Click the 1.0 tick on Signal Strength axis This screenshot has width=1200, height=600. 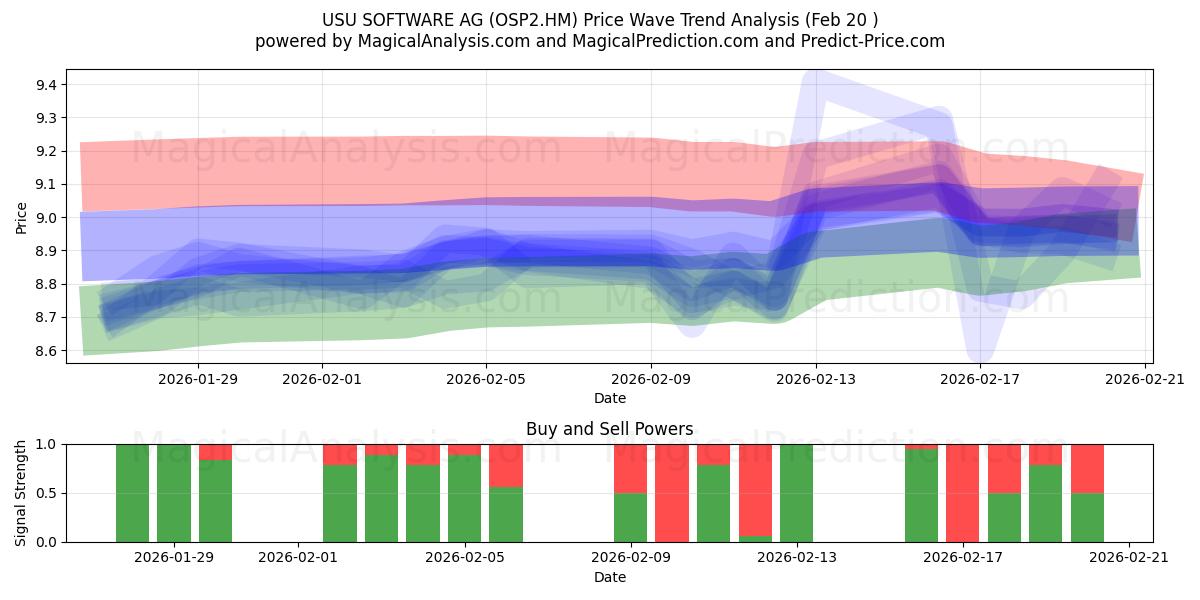coord(47,444)
